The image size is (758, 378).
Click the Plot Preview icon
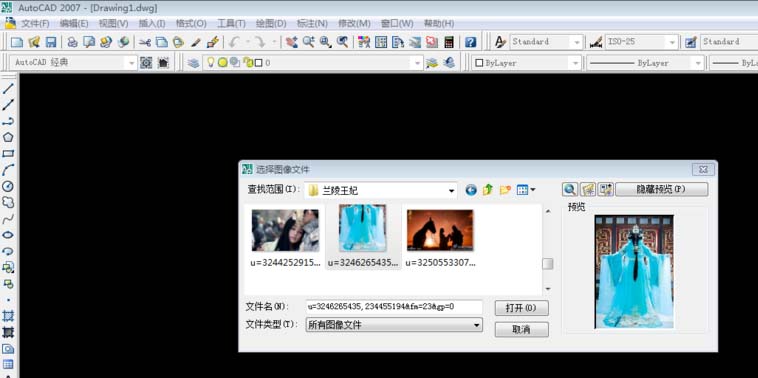(x=89, y=42)
